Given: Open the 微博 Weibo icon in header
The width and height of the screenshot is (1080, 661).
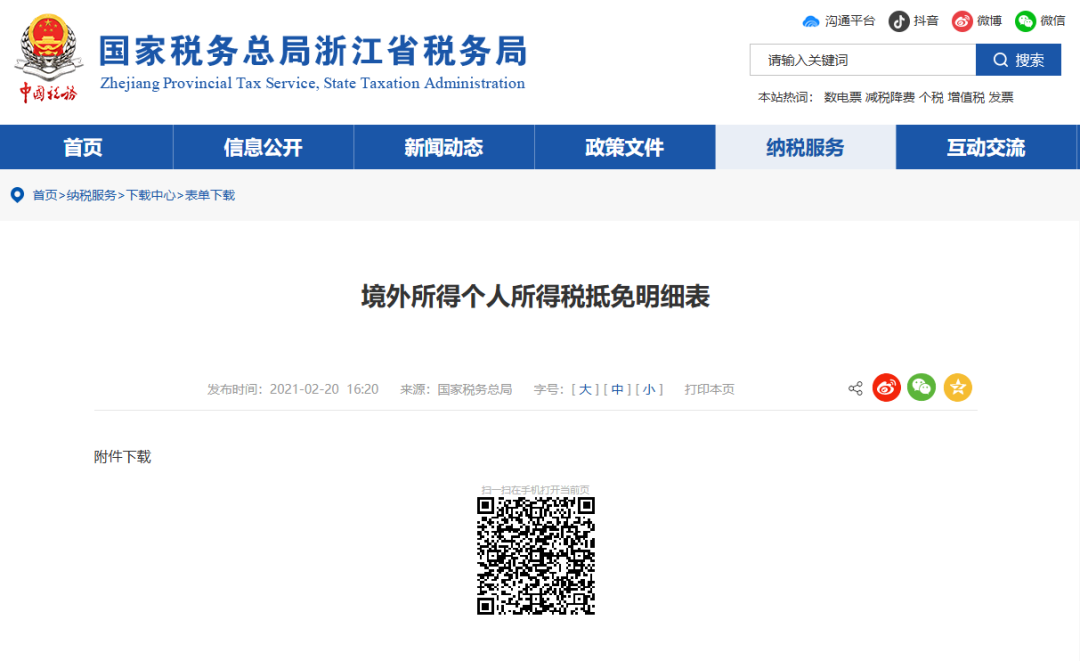Looking at the screenshot, I should coord(962,21).
